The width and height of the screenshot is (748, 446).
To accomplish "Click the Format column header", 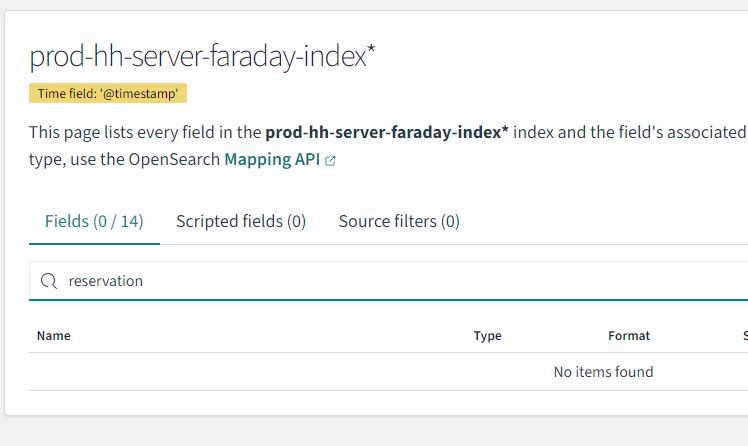I will (629, 336).
